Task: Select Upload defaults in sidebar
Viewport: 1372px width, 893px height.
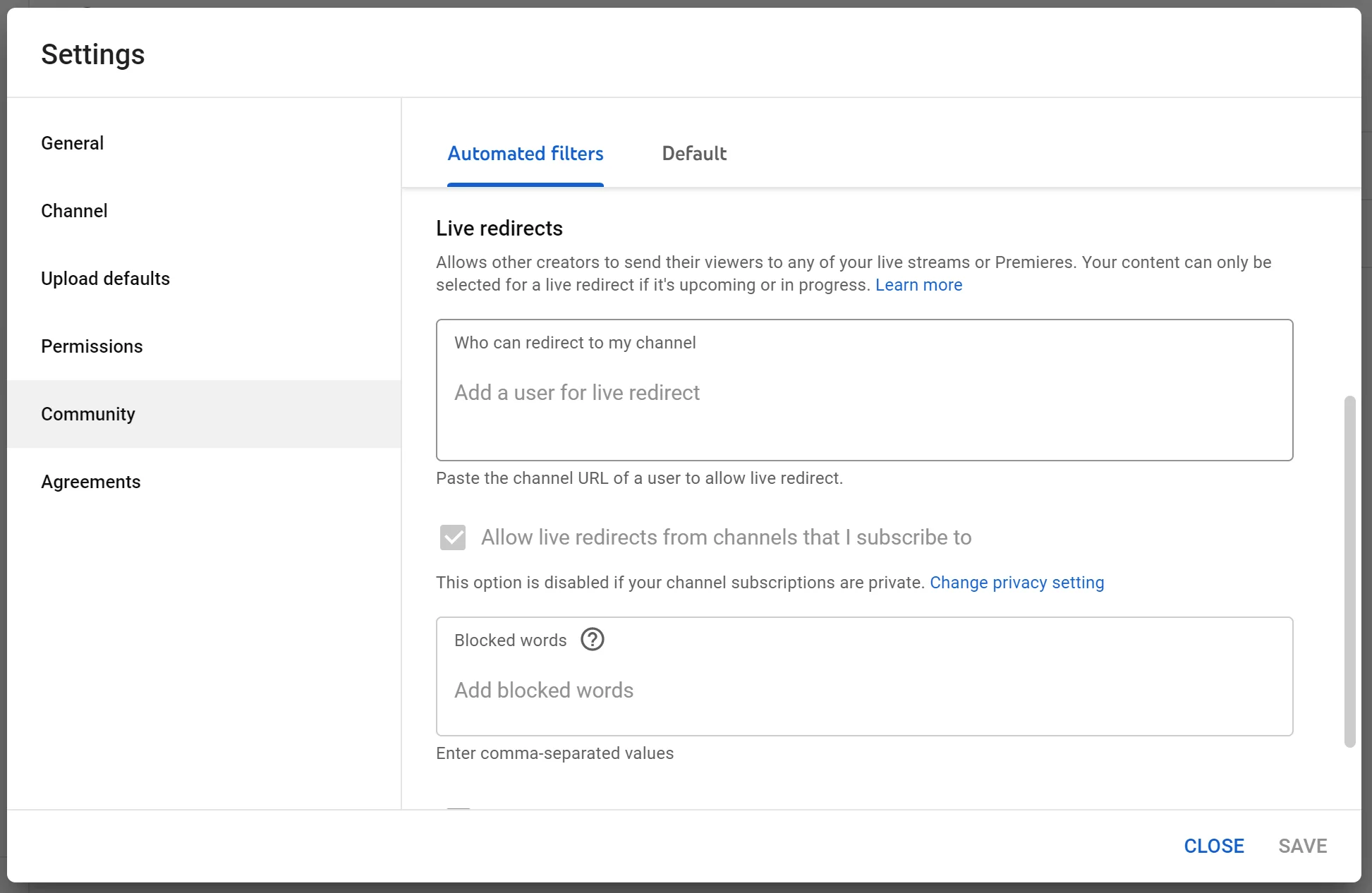Action: click(x=204, y=279)
